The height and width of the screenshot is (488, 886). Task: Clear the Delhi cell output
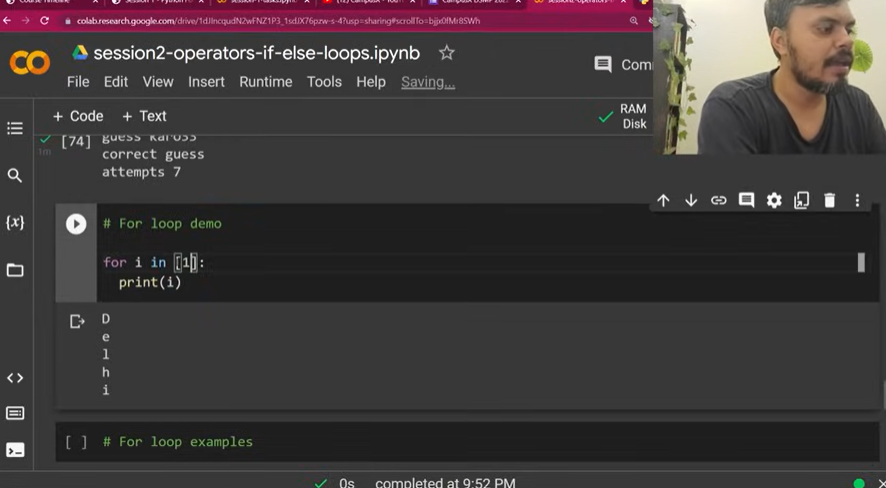pos(77,322)
